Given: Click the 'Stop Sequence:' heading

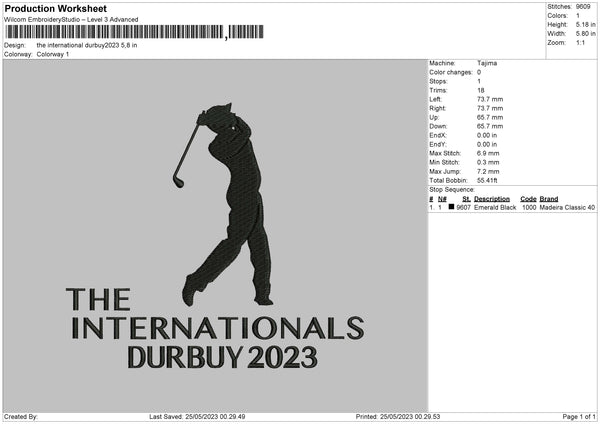Looking at the screenshot, I should (452, 190).
